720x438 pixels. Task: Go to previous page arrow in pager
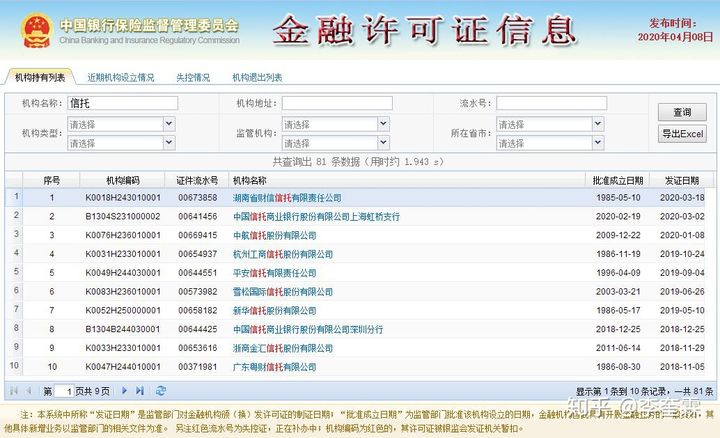[29, 391]
